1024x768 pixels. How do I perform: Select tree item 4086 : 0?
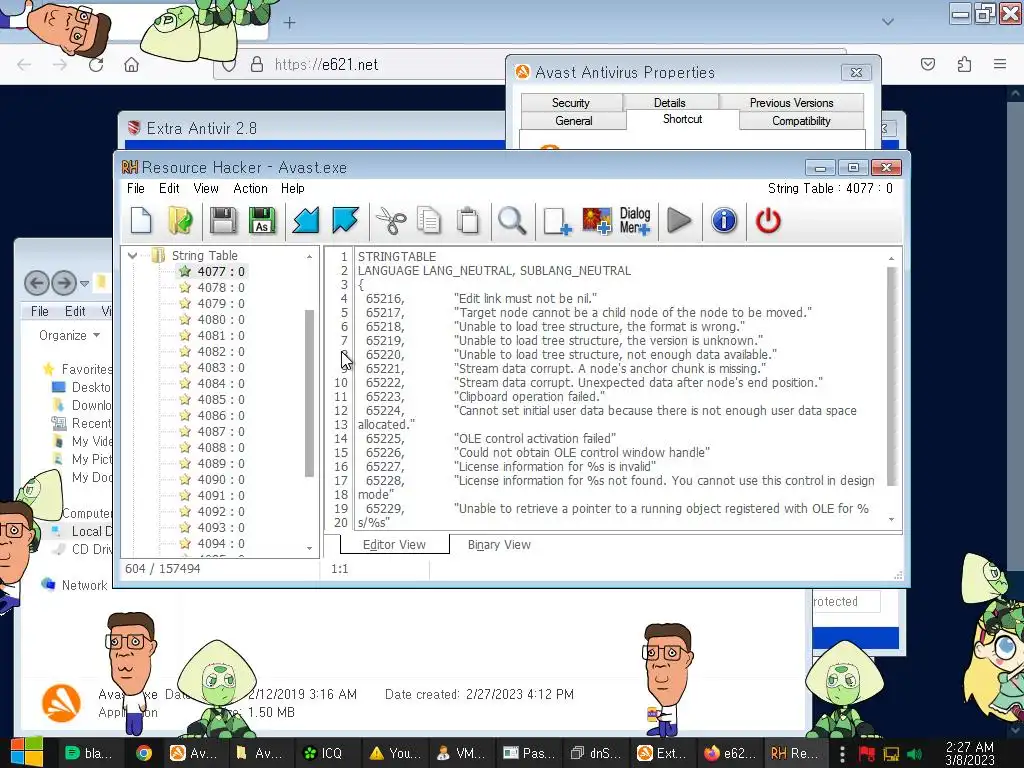click(221, 415)
